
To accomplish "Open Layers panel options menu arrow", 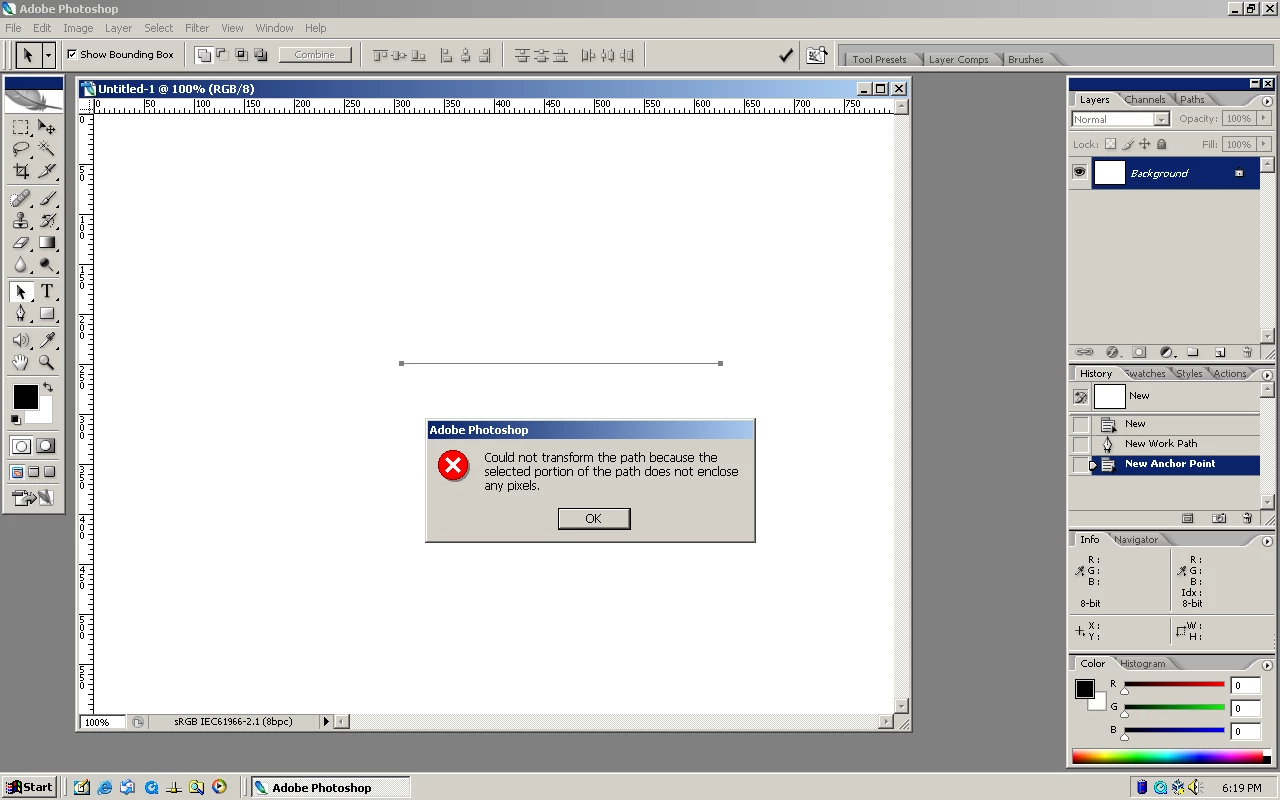I will pos(1267,101).
